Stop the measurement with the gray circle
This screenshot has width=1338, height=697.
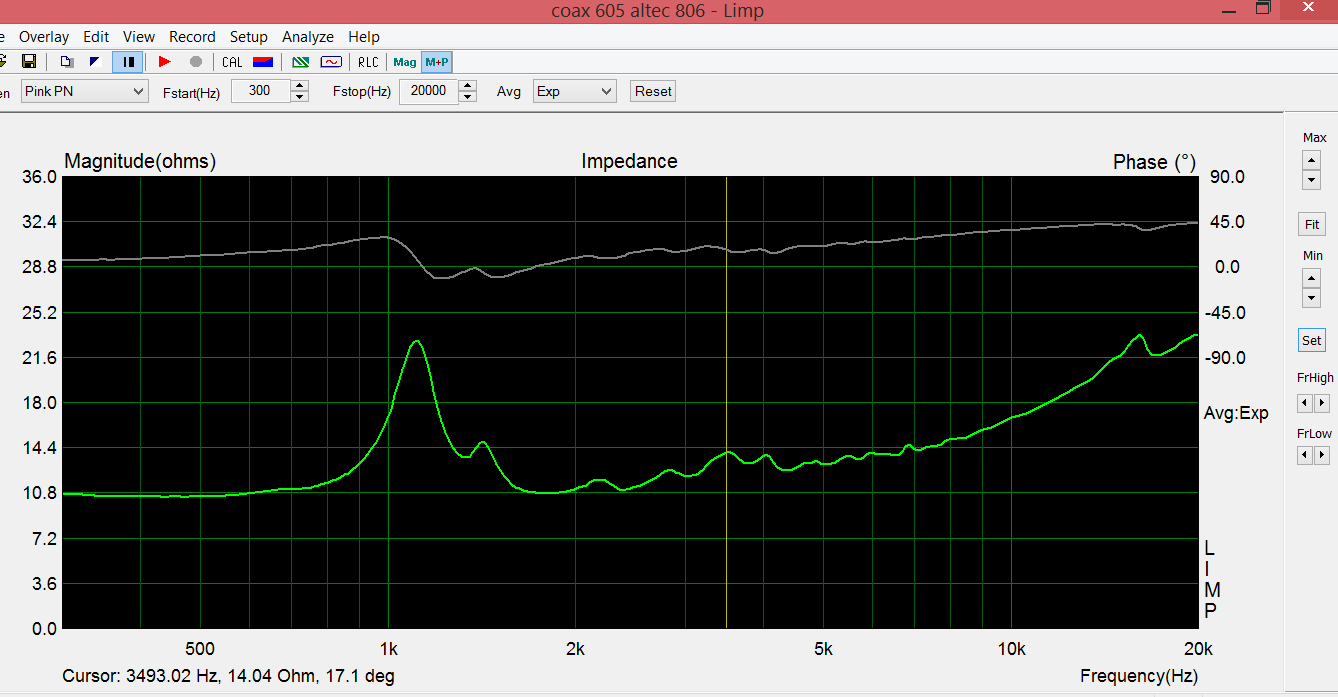[x=196, y=62]
